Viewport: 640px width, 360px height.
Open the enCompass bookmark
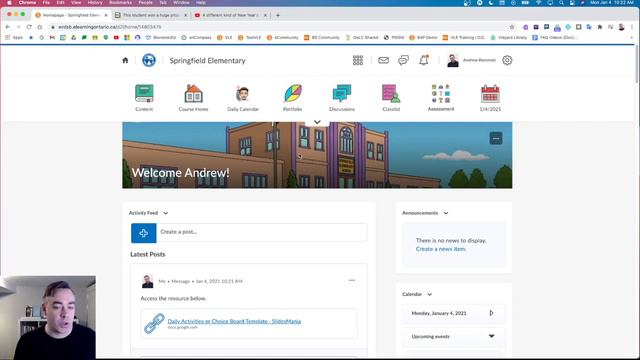point(196,38)
